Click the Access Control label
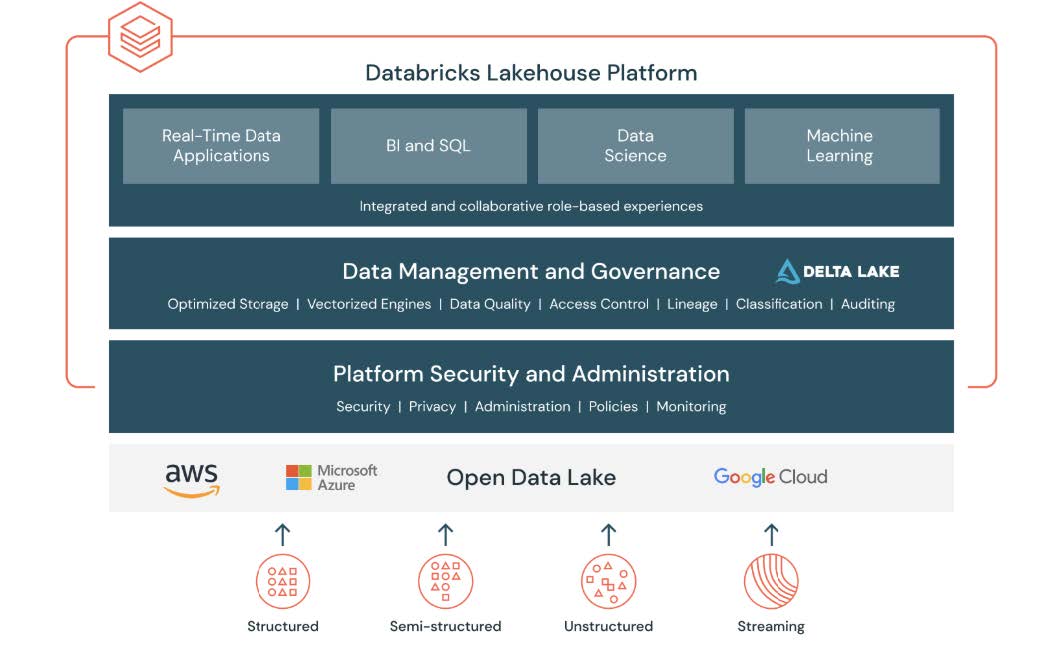 coord(599,304)
